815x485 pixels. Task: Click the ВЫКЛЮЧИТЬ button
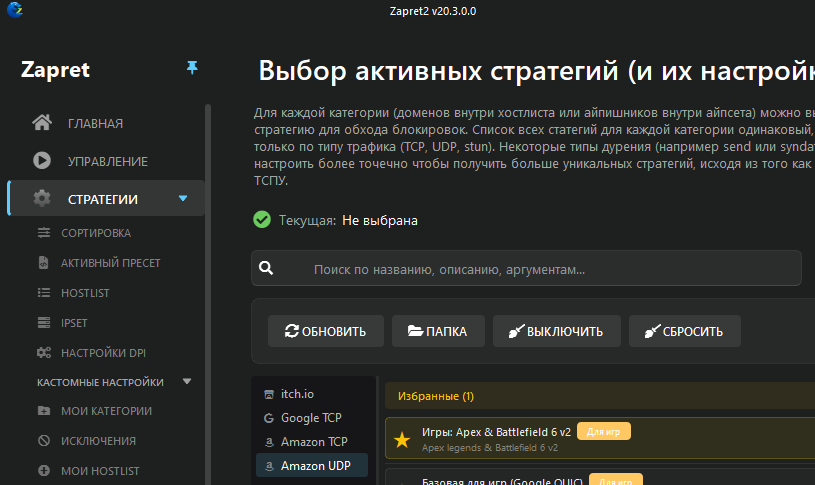coord(557,331)
